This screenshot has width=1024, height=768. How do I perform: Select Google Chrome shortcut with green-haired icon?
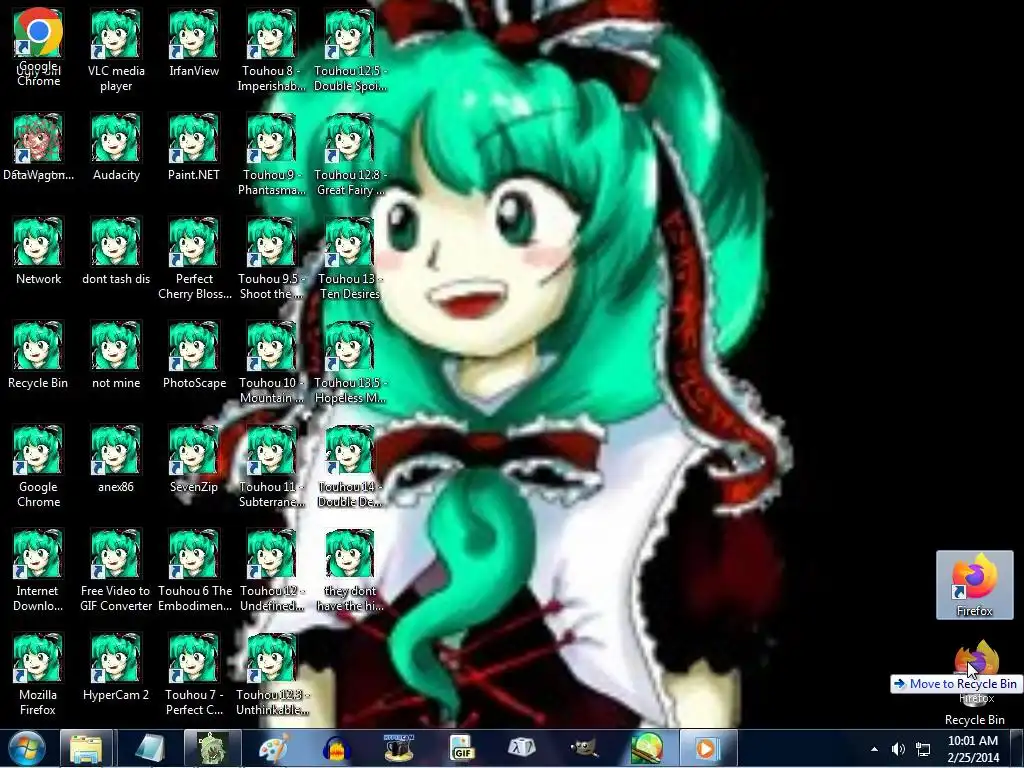click(x=38, y=467)
